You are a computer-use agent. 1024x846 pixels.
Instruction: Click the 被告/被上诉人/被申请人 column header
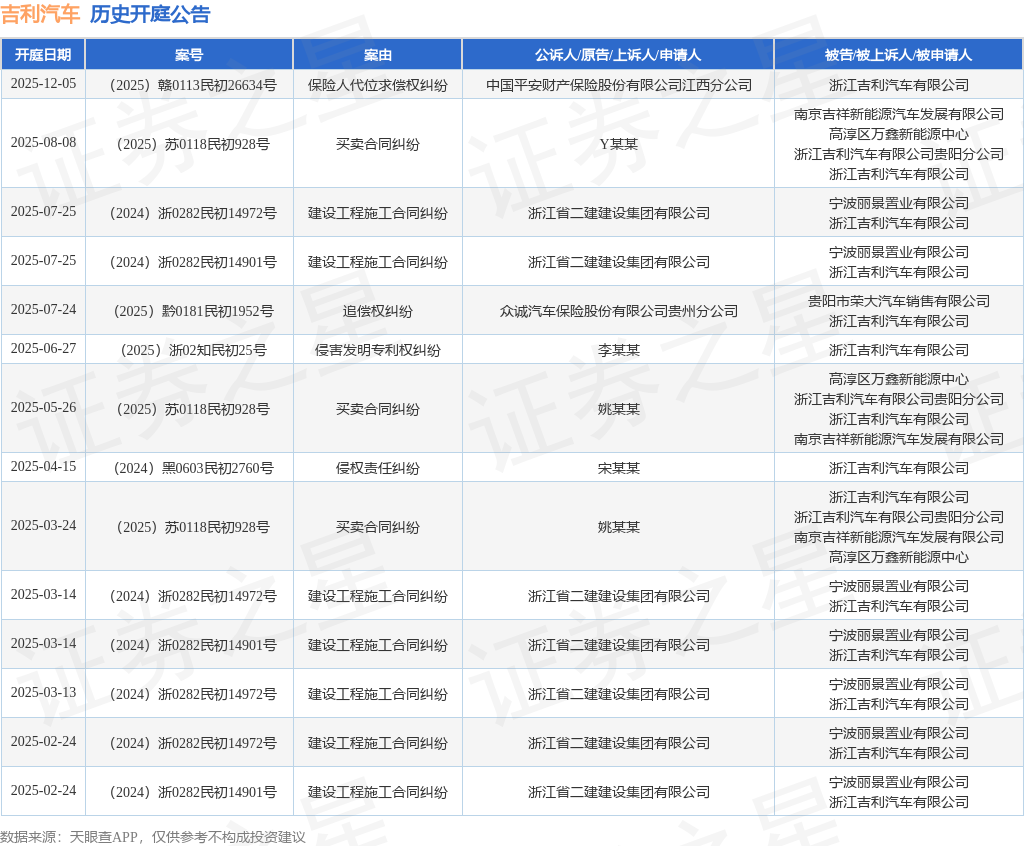coord(899,55)
